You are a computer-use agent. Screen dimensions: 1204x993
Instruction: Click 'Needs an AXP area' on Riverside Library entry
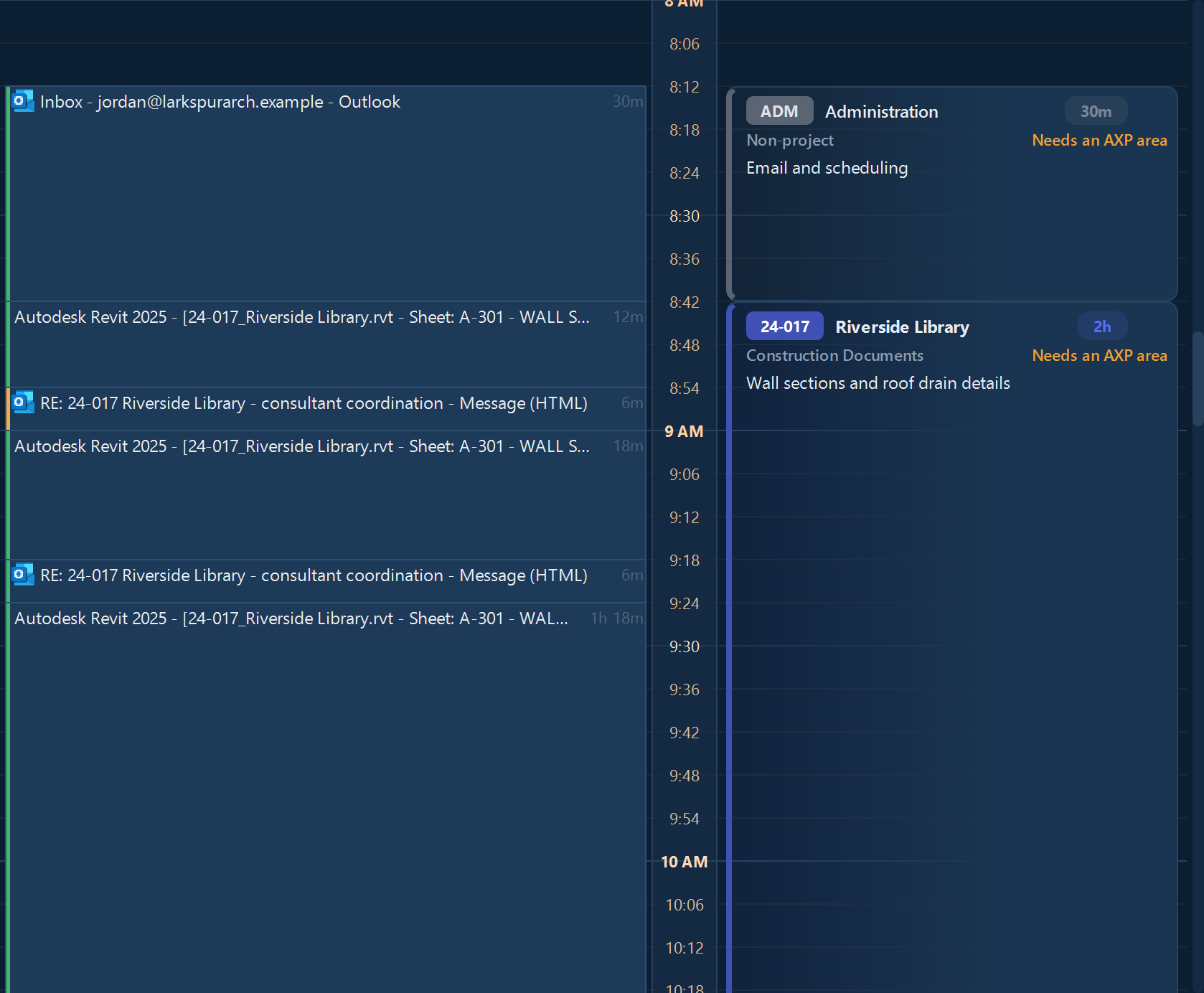[x=1099, y=356]
